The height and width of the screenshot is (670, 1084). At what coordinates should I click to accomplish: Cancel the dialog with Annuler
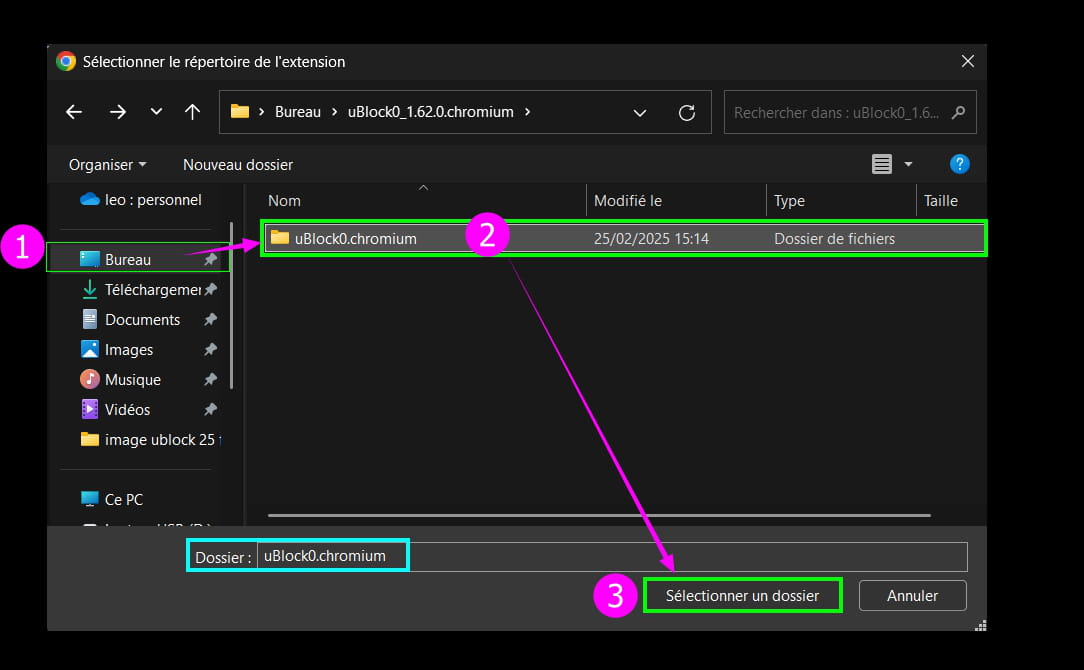tap(913, 595)
